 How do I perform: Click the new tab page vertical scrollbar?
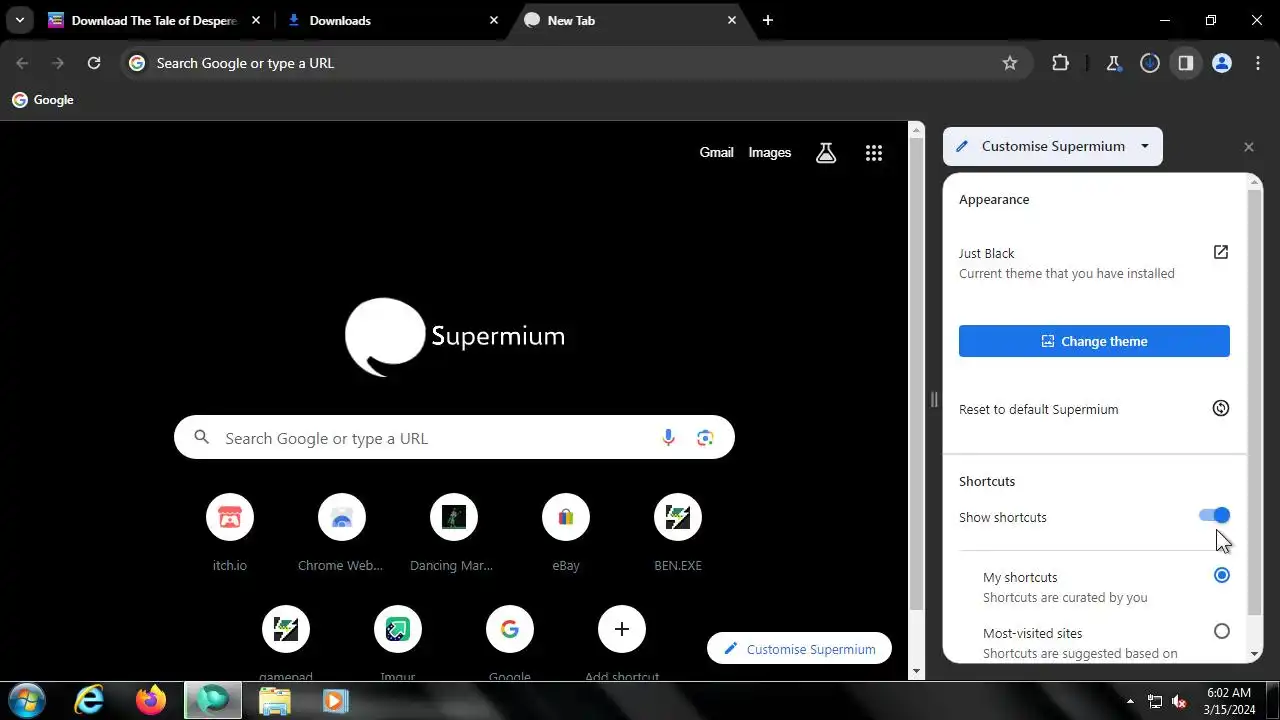point(916,375)
